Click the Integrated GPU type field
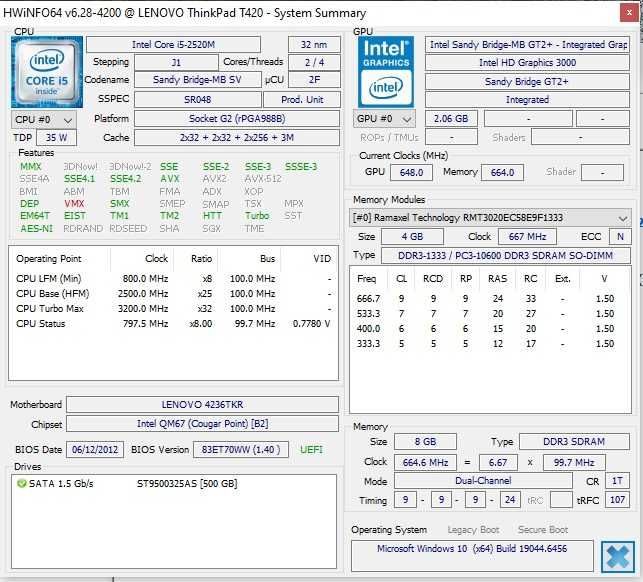The width and height of the screenshot is (643, 582). (x=527, y=100)
